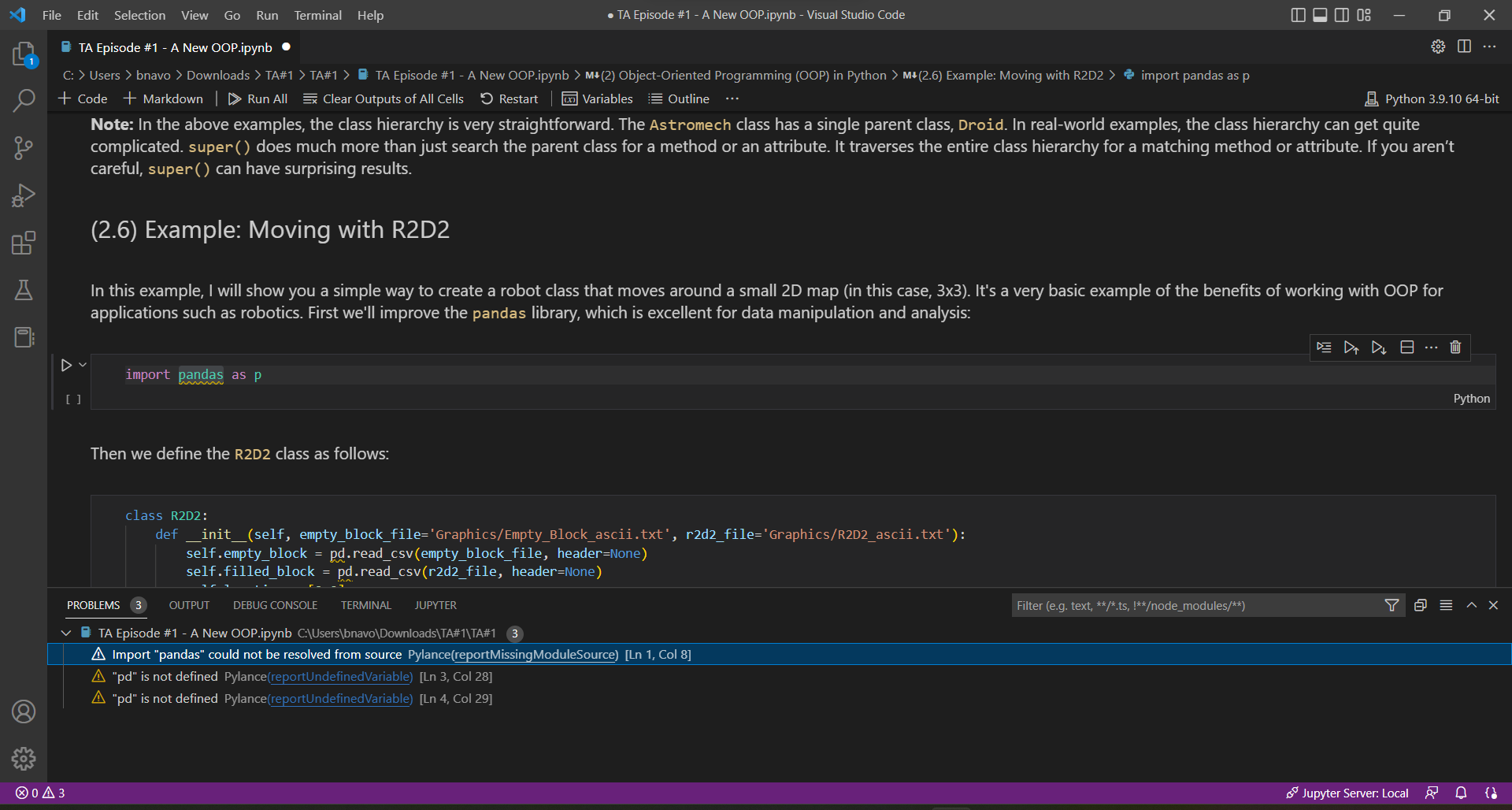
Task: Open Run and Debug view
Action: point(24,195)
